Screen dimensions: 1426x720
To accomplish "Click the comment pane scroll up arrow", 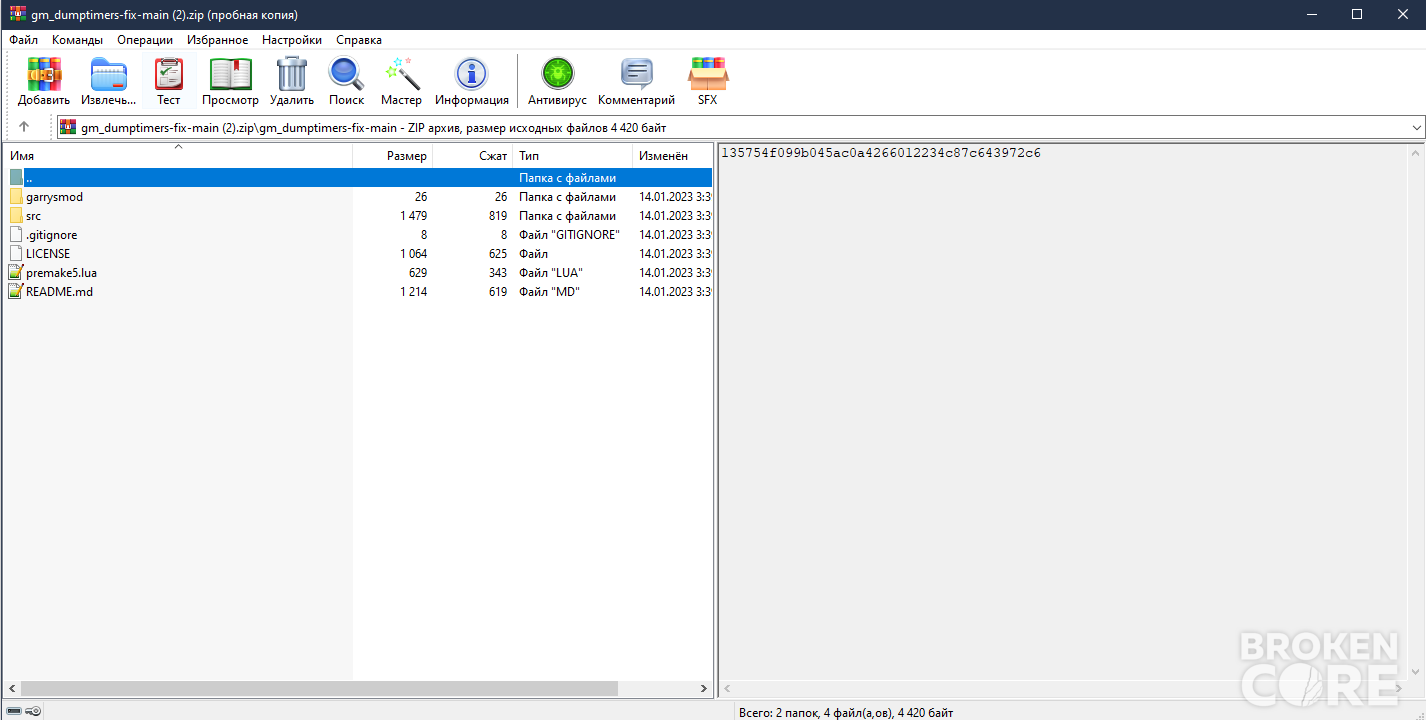I will [1417, 153].
